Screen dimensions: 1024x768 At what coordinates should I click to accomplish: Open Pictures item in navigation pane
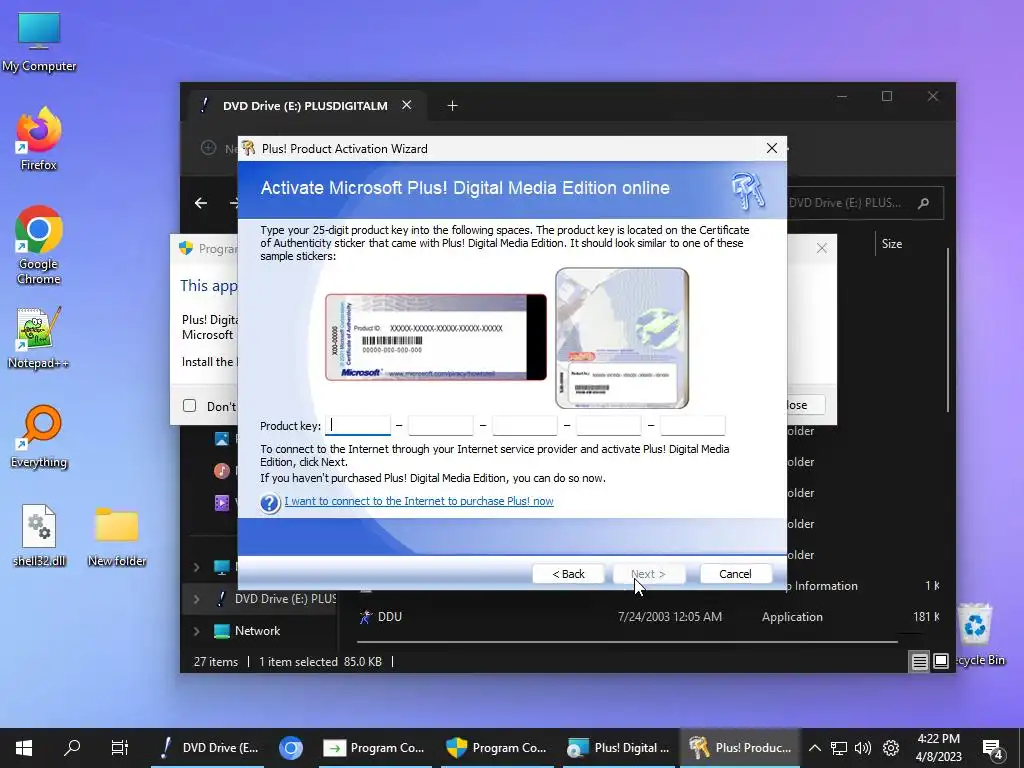coord(222,439)
